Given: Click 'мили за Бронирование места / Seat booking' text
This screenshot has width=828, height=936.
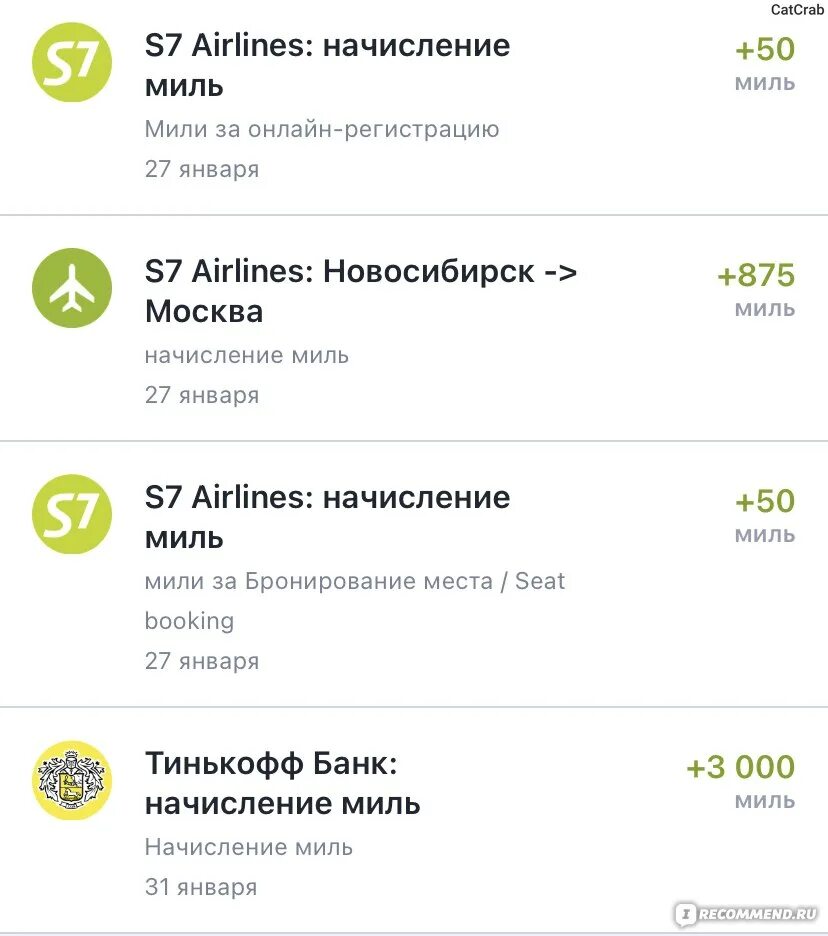Looking at the screenshot, I should click(355, 601).
